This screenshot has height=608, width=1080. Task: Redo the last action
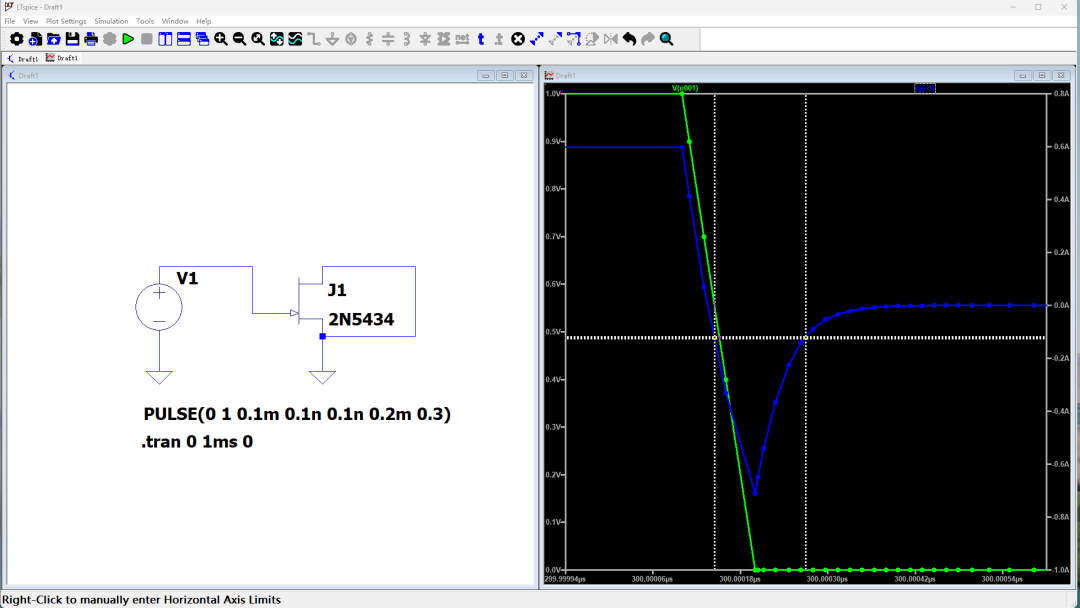648,39
